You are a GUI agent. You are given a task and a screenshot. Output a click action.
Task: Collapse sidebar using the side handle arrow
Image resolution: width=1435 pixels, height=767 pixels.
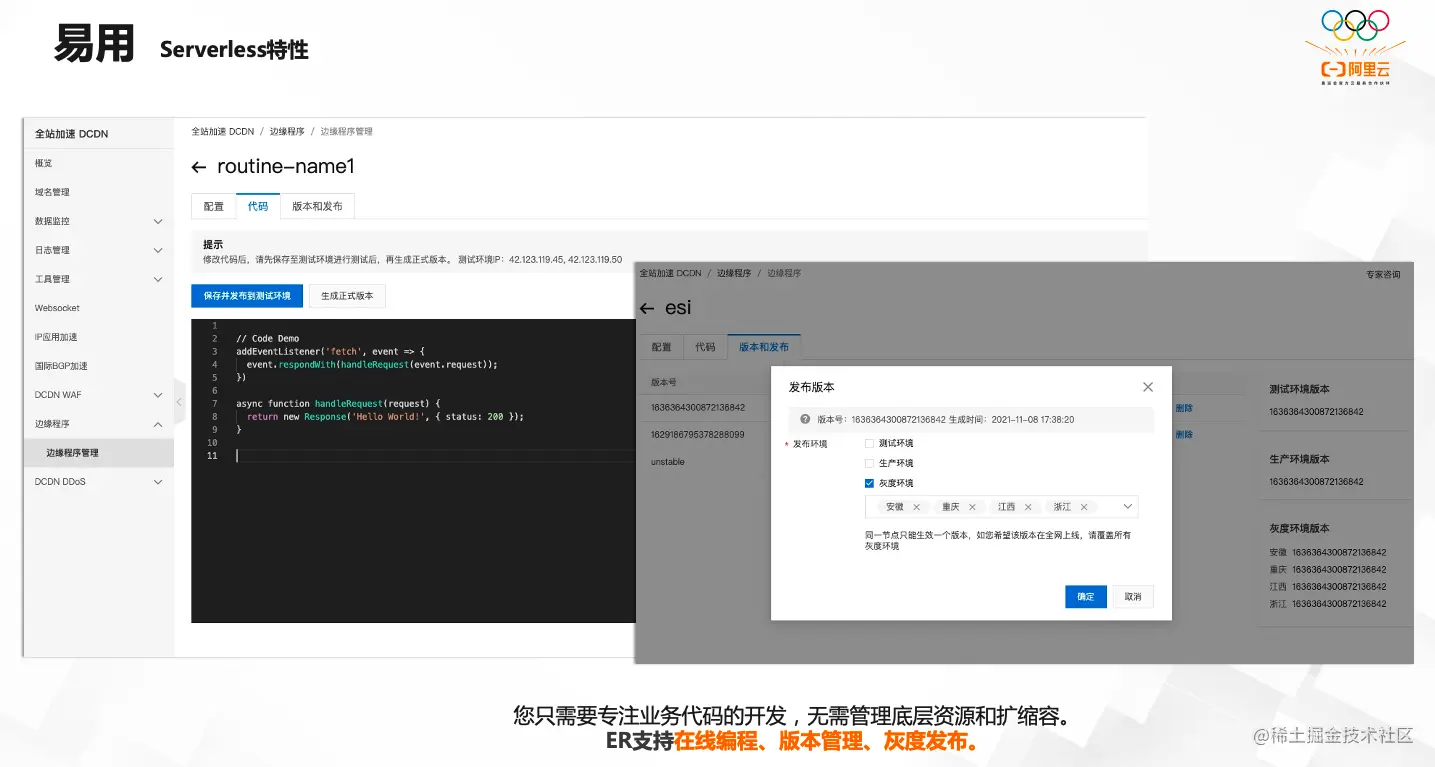[180, 402]
